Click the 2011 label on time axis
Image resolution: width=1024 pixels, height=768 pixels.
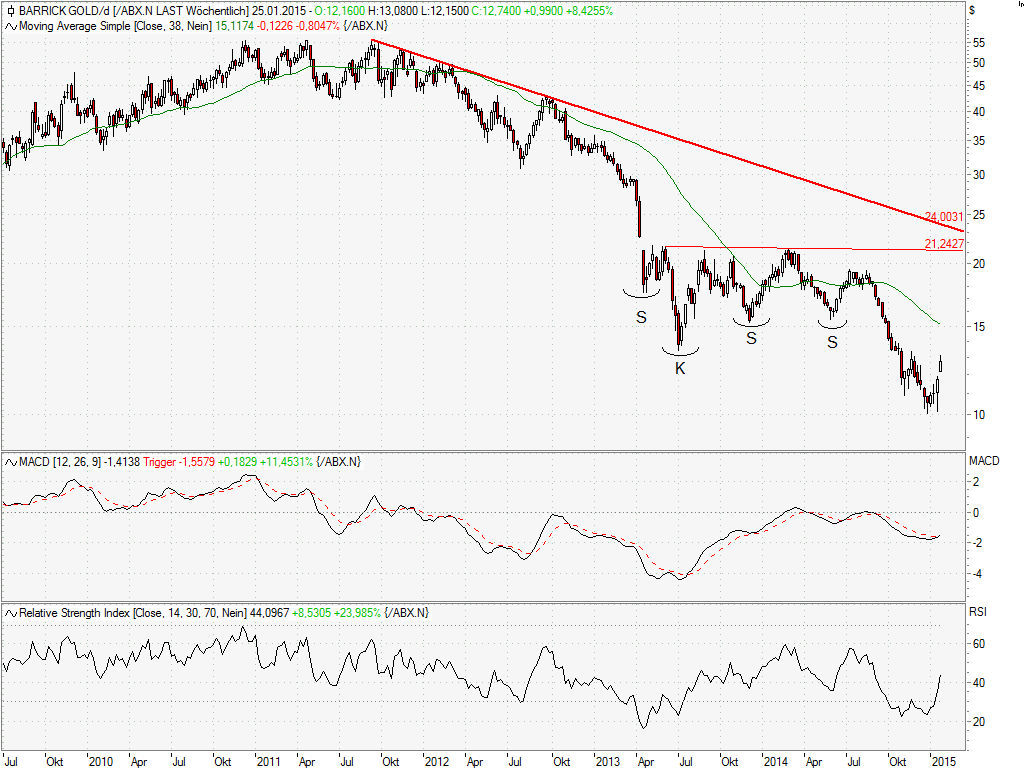(268, 761)
